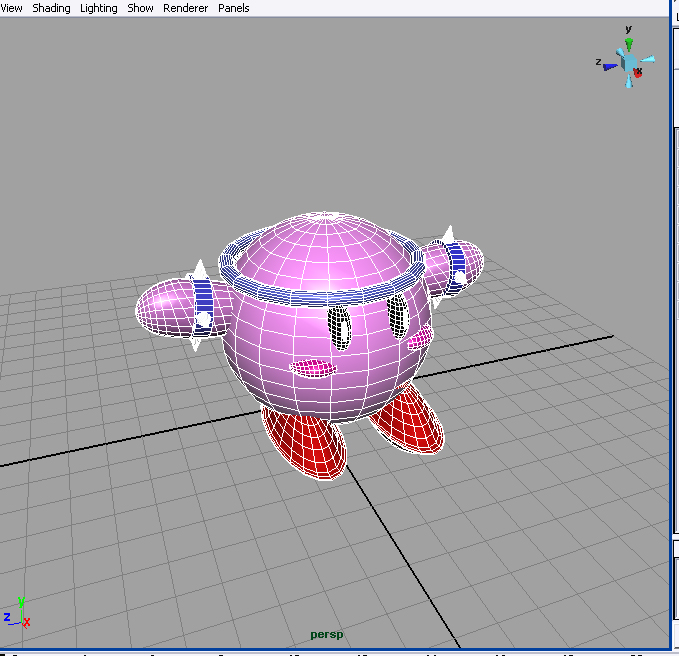
Task: Open the Renderer menu
Action: coord(185,8)
